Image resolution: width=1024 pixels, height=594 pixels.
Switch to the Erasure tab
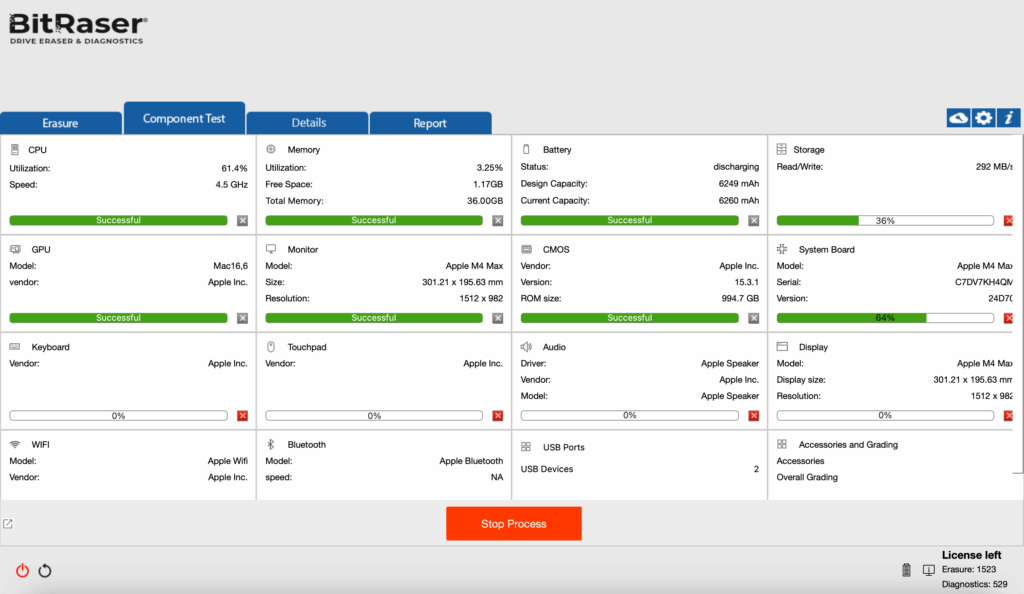click(x=60, y=123)
